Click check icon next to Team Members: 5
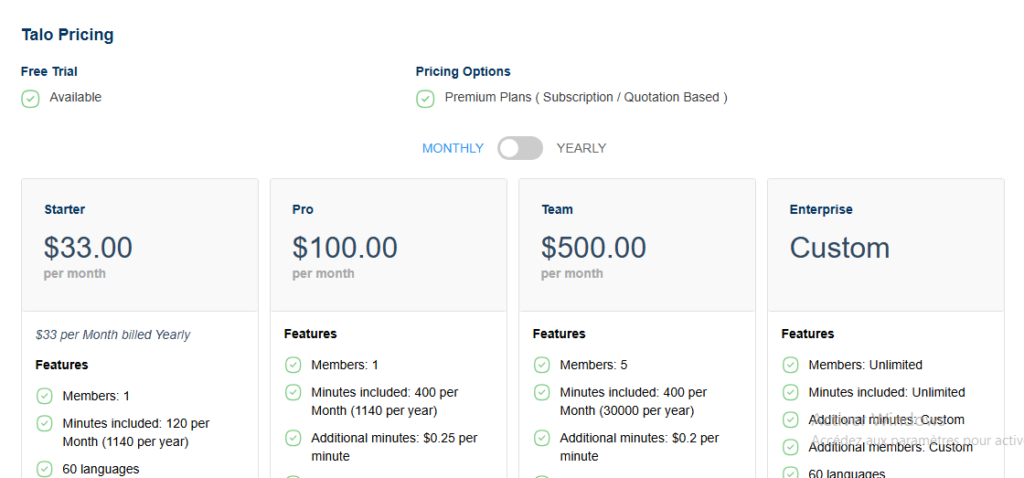This screenshot has height=478, width=1024. click(x=542, y=365)
